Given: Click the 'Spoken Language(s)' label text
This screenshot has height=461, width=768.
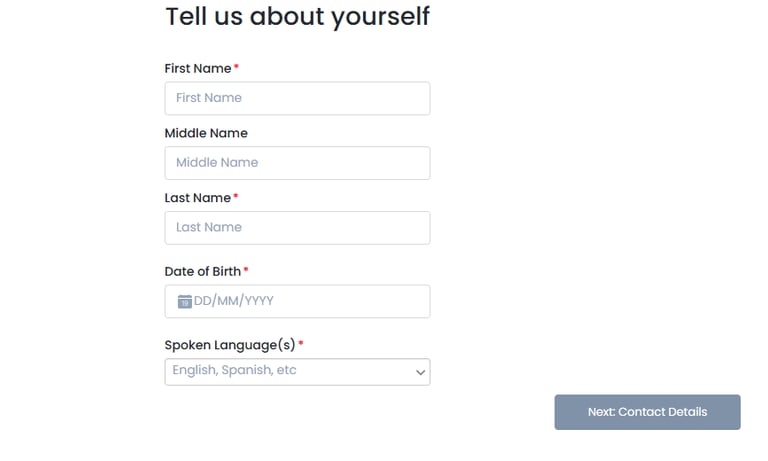Looking at the screenshot, I should coord(229,345).
